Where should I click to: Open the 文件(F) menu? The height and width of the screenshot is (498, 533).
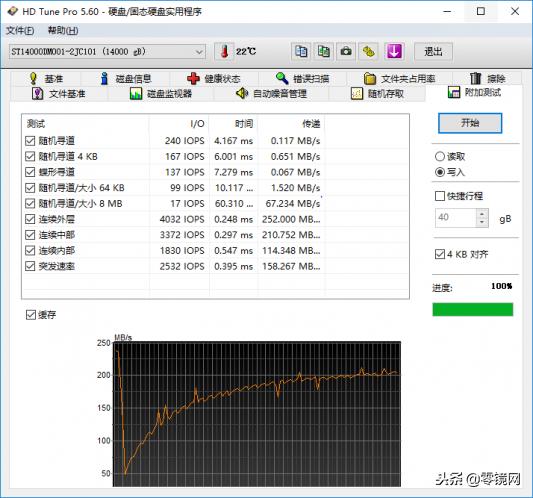[x=20, y=31]
